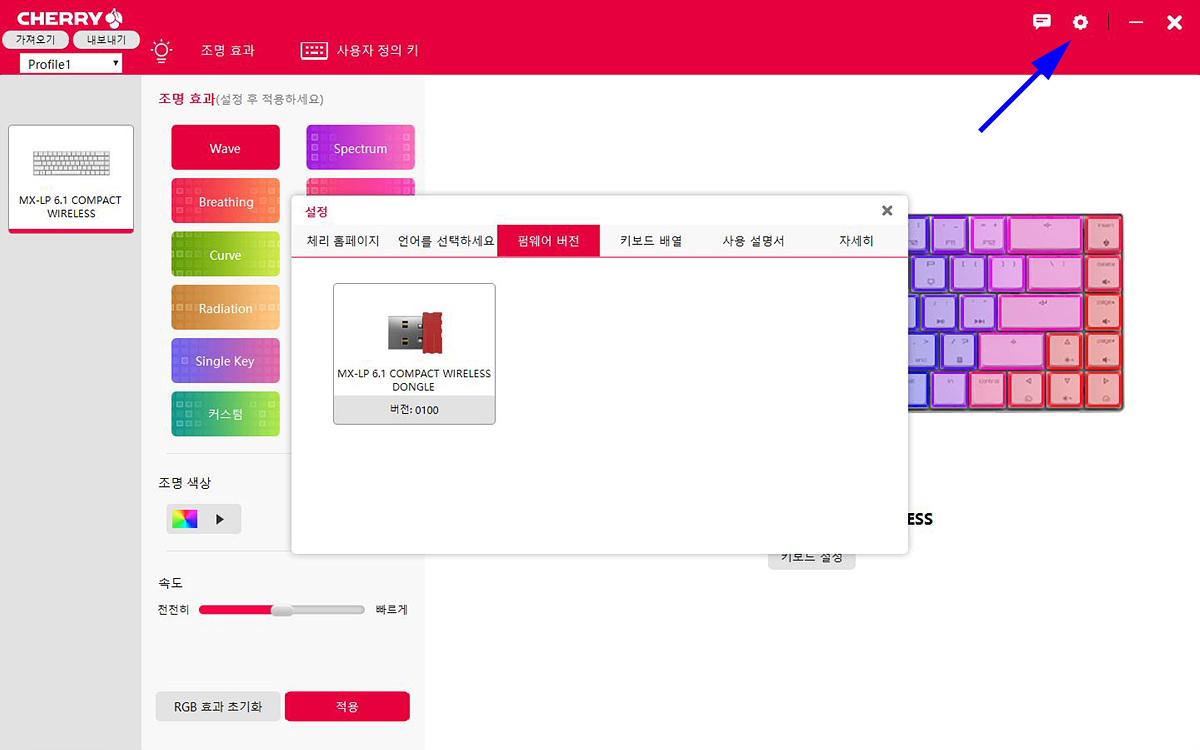Open the 사용 설명서 tab
Viewport: 1200px width, 750px height.
pos(753,241)
